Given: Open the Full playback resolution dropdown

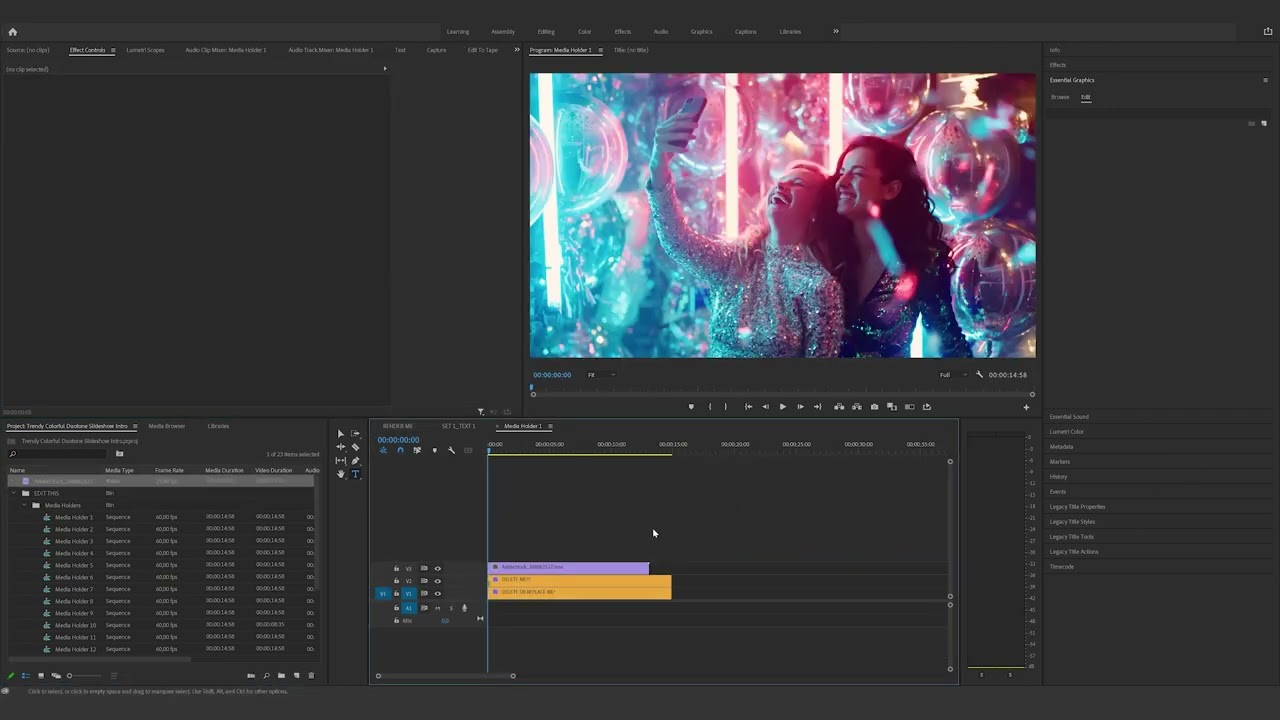Looking at the screenshot, I should point(953,375).
